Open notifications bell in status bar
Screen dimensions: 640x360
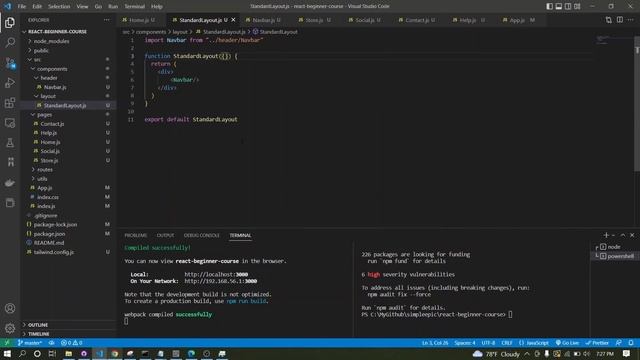pyautogui.click(x=631, y=343)
